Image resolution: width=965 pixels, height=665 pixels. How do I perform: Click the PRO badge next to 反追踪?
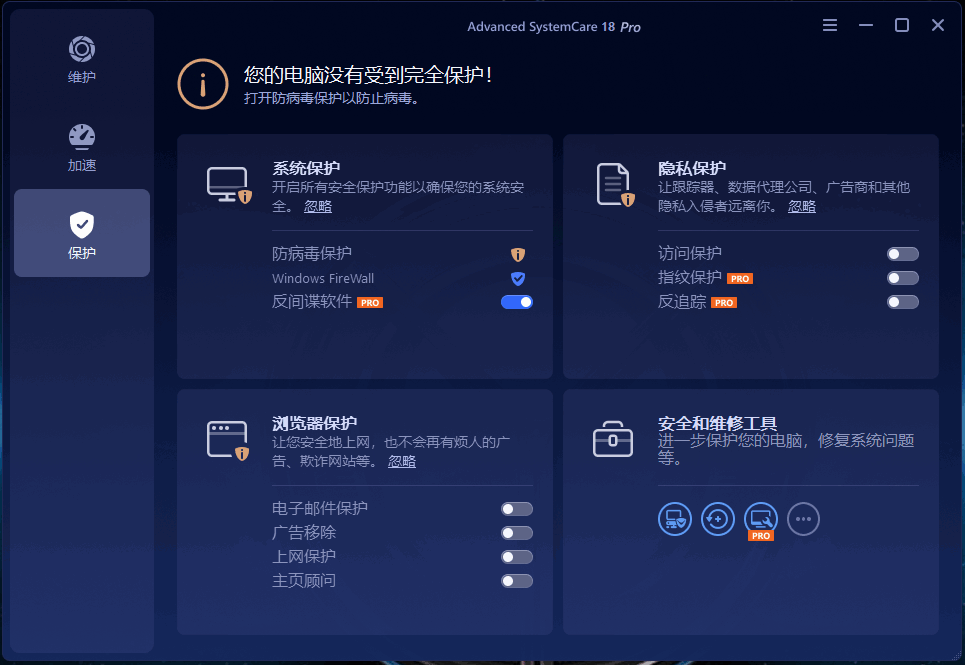pos(724,303)
